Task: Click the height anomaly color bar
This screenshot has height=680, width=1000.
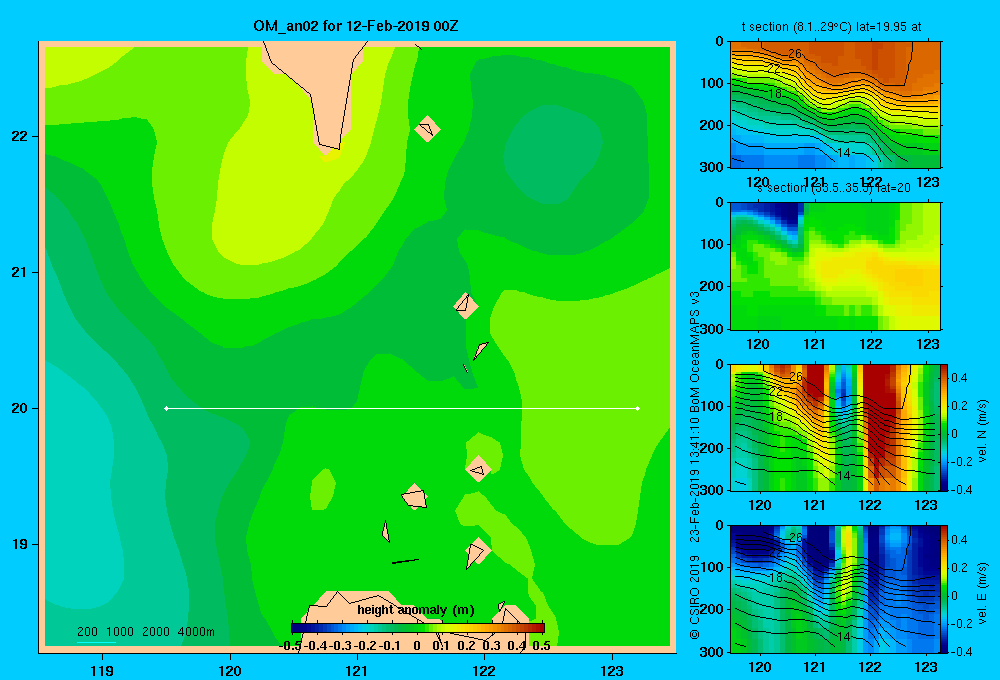Action: [x=418, y=628]
